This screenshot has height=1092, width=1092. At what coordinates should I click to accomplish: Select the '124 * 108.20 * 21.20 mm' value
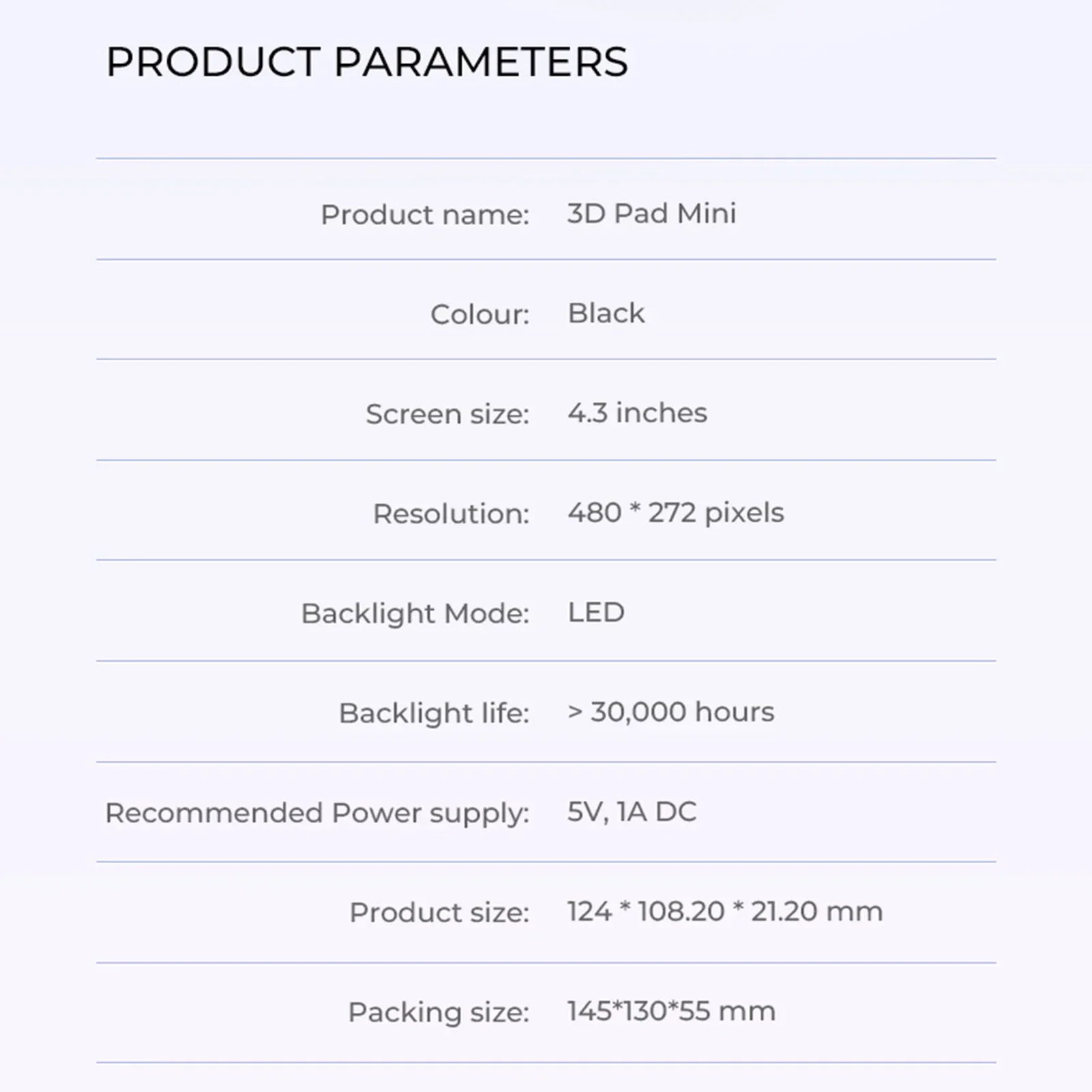coord(724,911)
